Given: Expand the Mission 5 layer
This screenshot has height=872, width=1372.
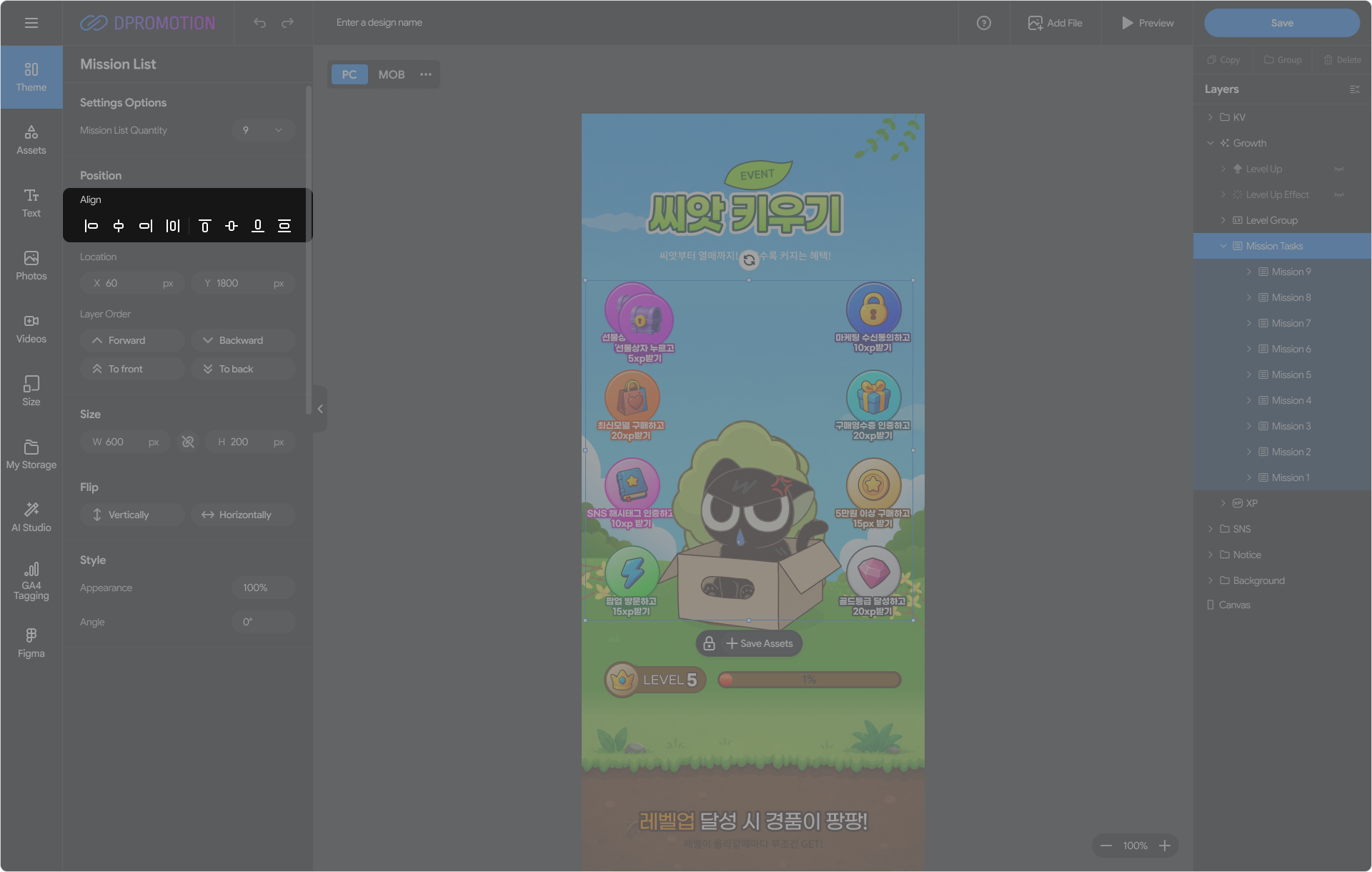Looking at the screenshot, I should (x=1248, y=375).
